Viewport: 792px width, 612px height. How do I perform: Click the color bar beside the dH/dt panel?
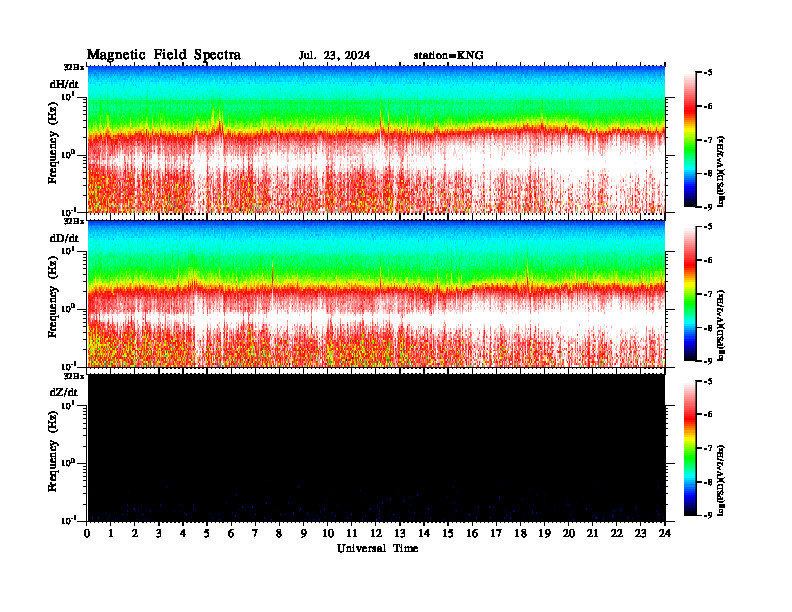[690, 139]
